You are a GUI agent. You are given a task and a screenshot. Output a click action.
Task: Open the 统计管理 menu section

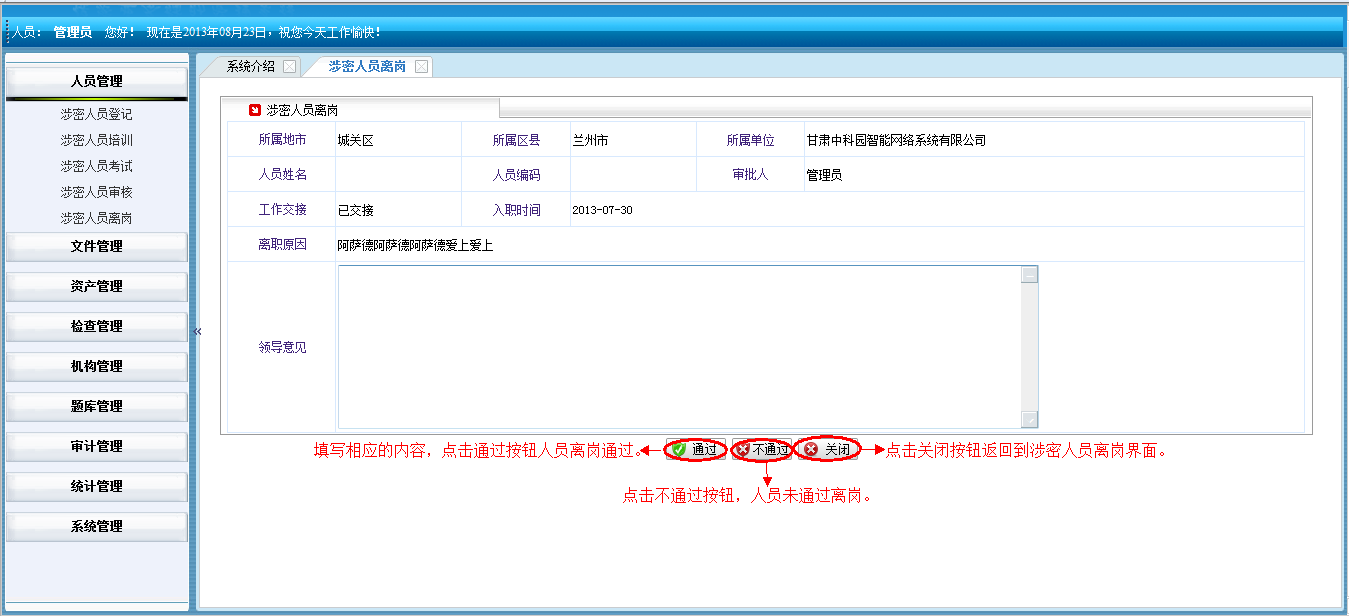[97, 486]
